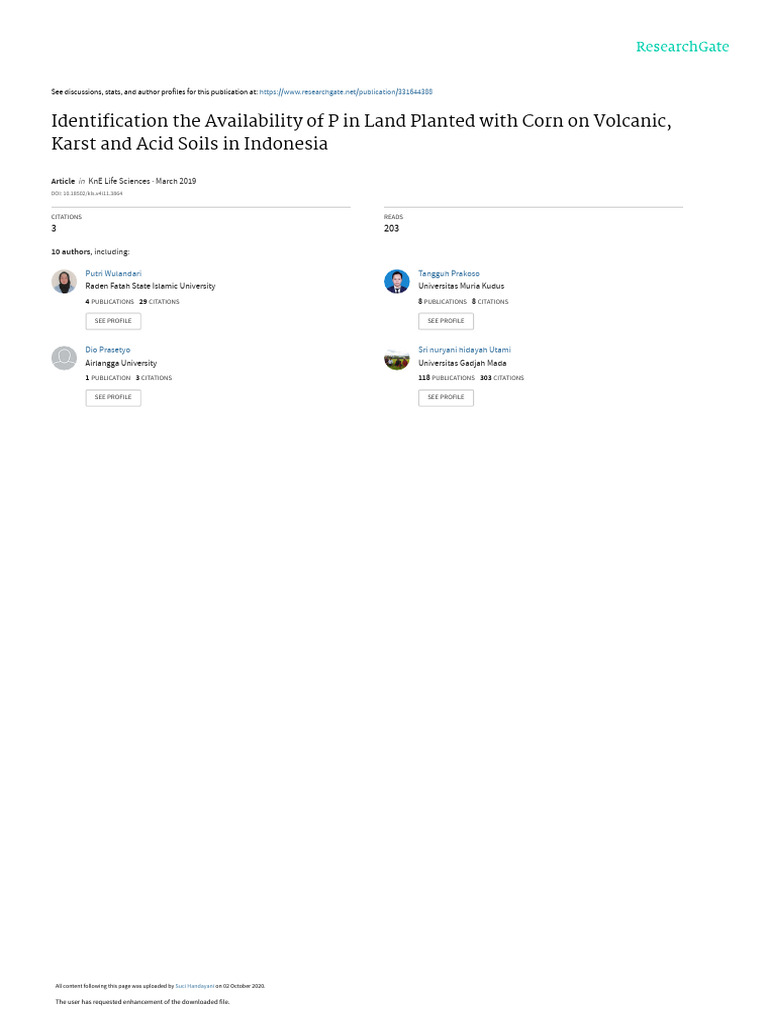The width and height of the screenshot is (768, 1024).
Task: Open the Suci Handayani uploader link
Action: pyautogui.click(x=195, y=986)
